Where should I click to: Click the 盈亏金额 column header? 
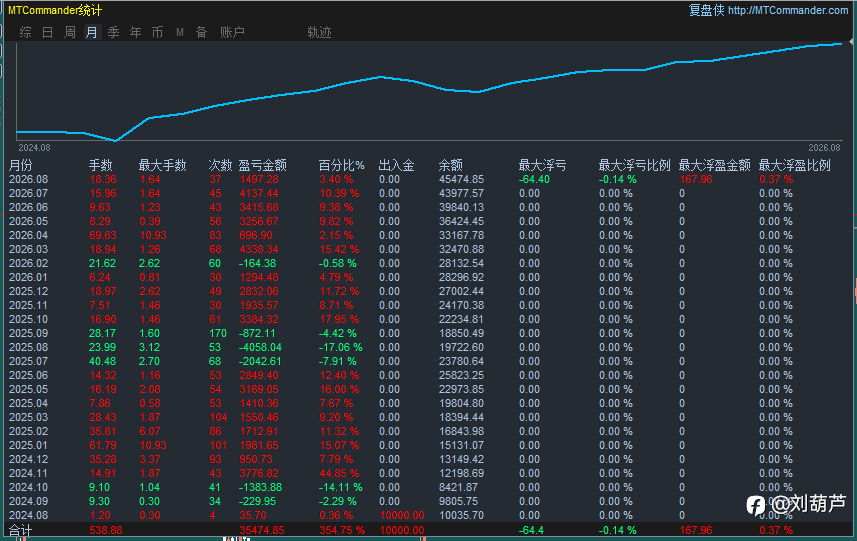point(262,165)
